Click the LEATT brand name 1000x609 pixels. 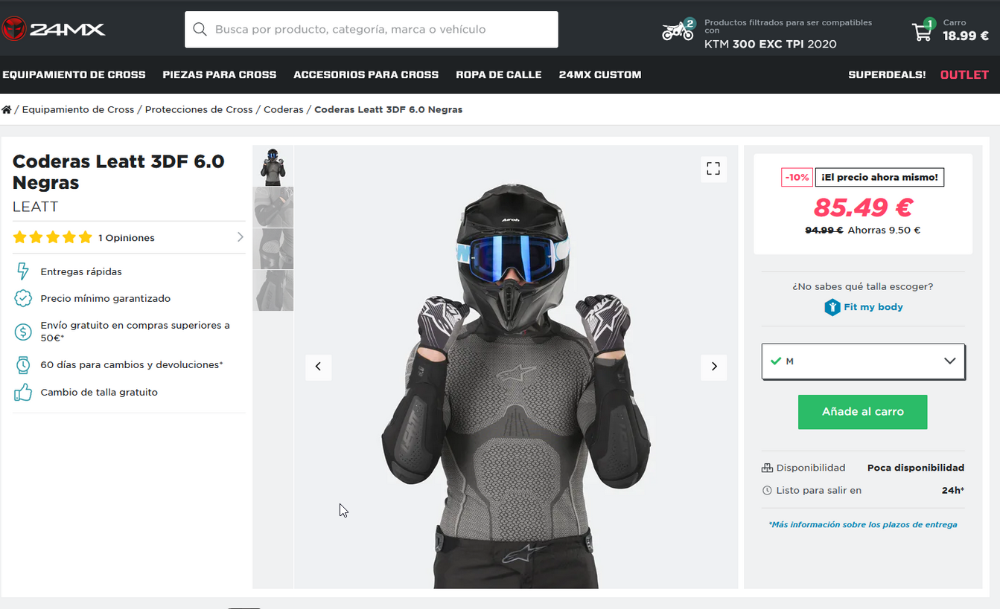35,207
